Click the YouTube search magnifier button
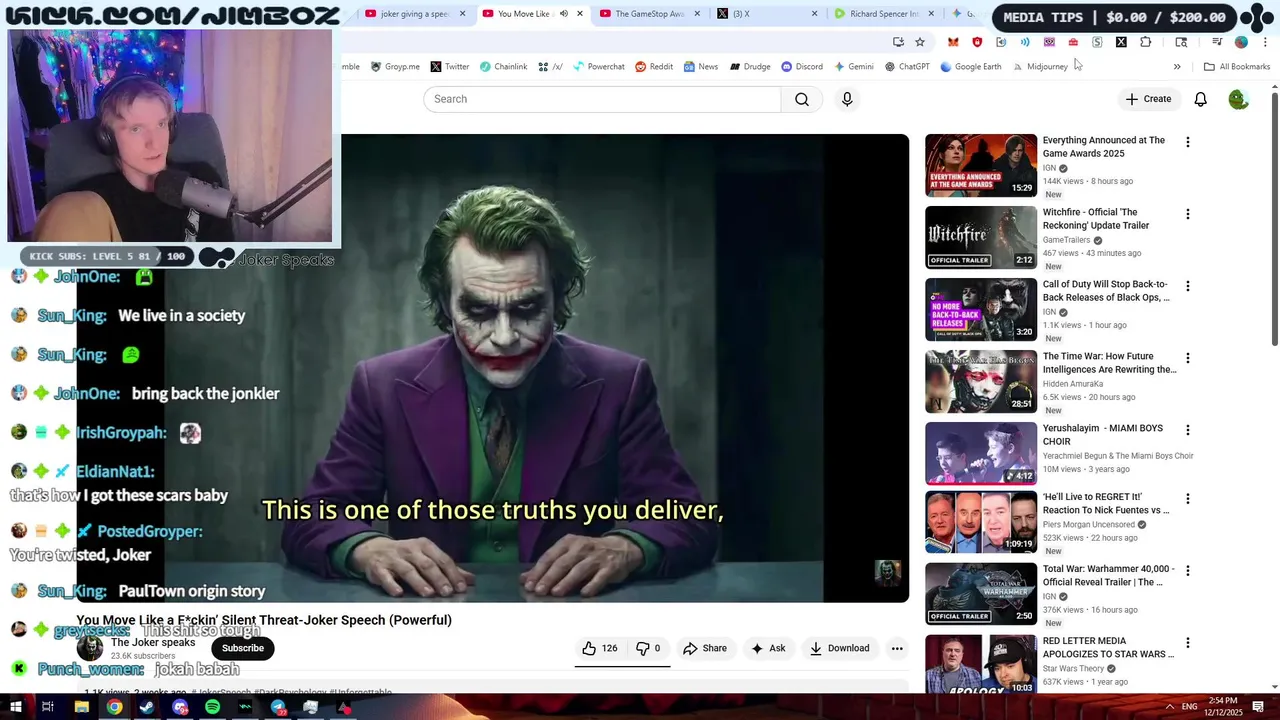 (802, 99)
